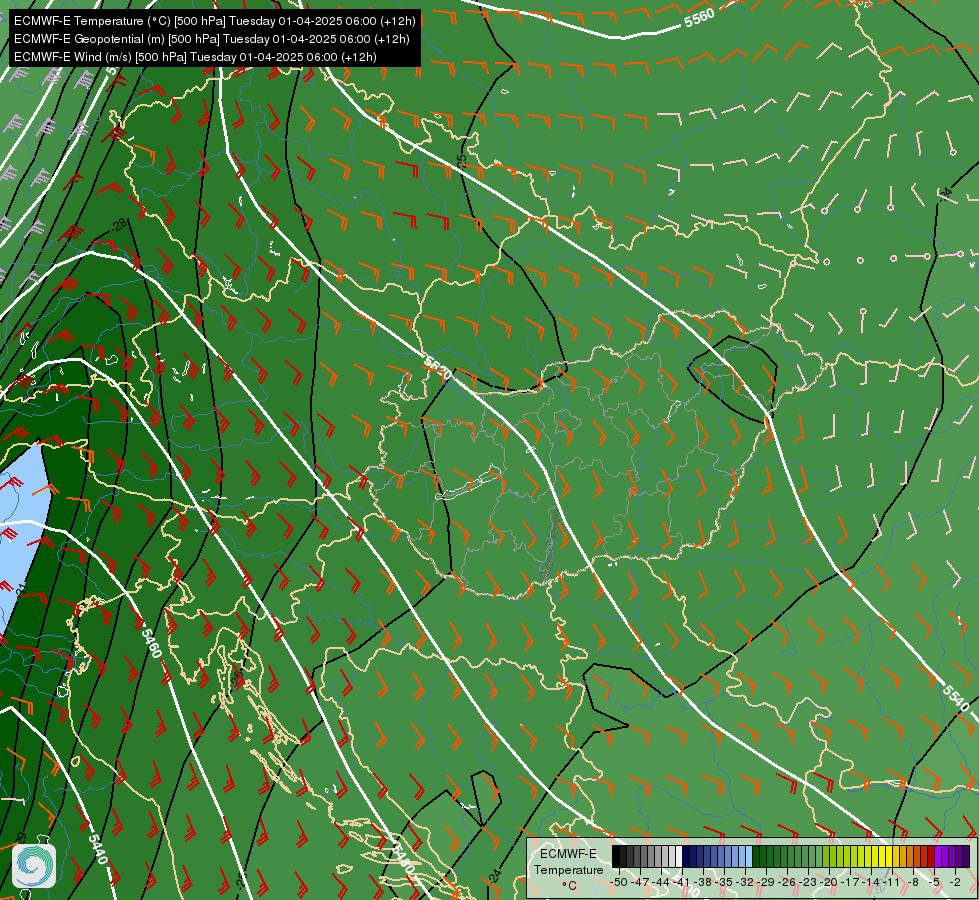Click the light blue -32 legend swatch

[749, 856]
